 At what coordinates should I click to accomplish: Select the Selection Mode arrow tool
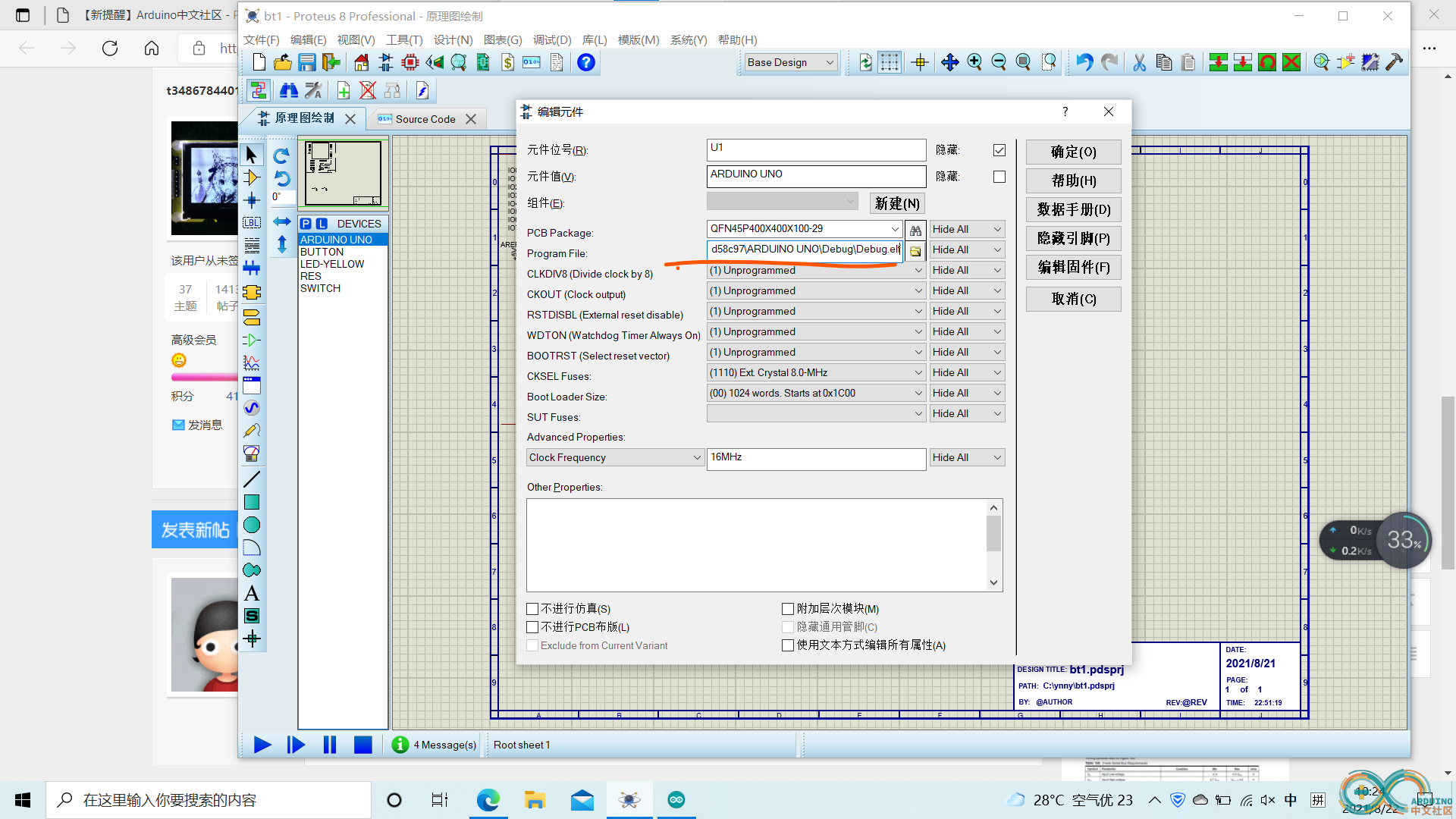click(252, 155)
